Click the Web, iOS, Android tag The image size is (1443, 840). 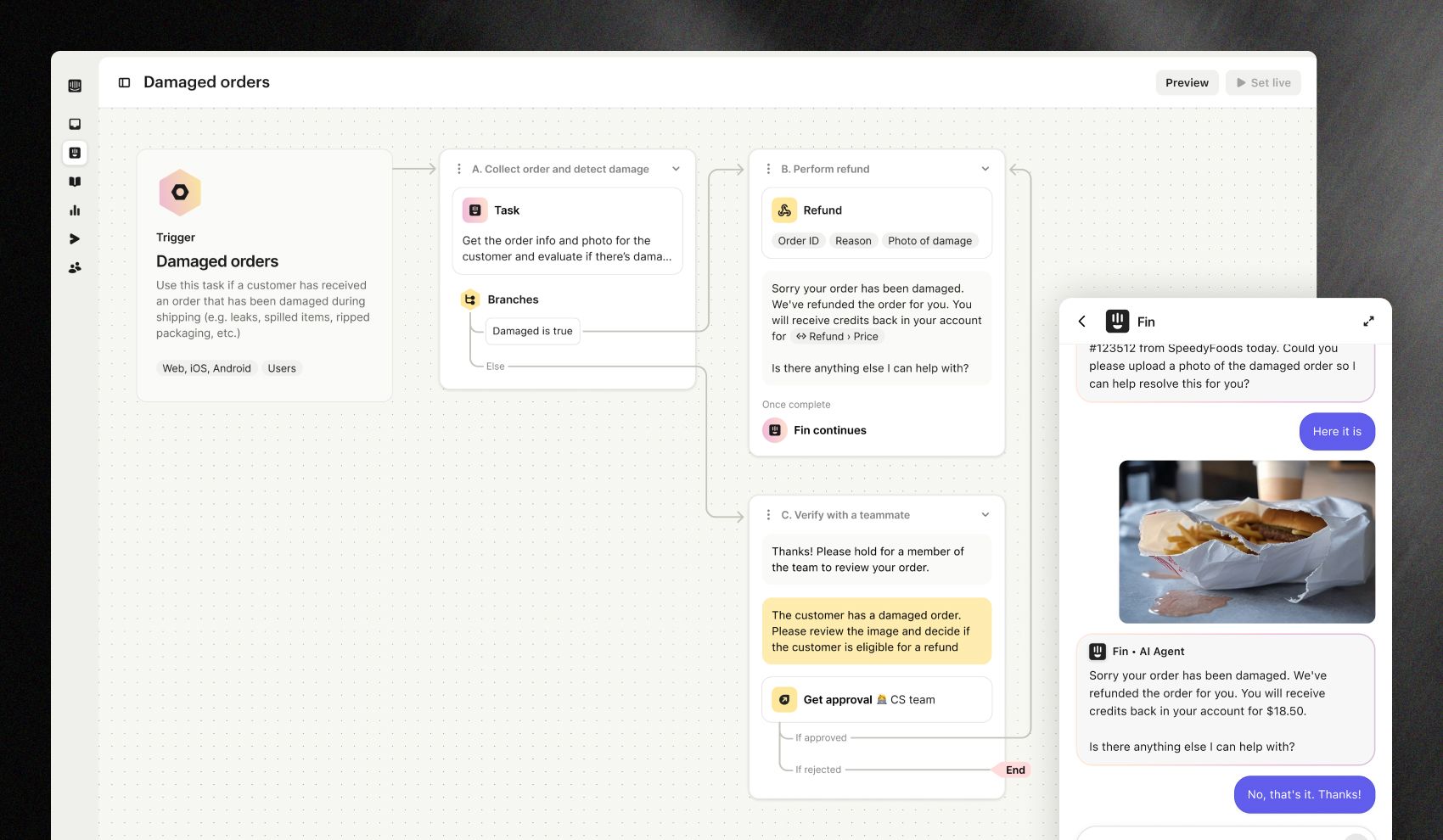coord(206,368)
